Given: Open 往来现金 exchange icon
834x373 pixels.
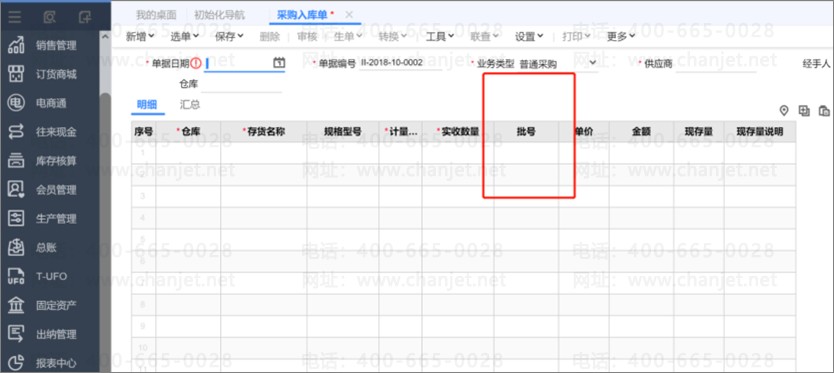Looking at the screenshot, I should [x=16, y=131].
